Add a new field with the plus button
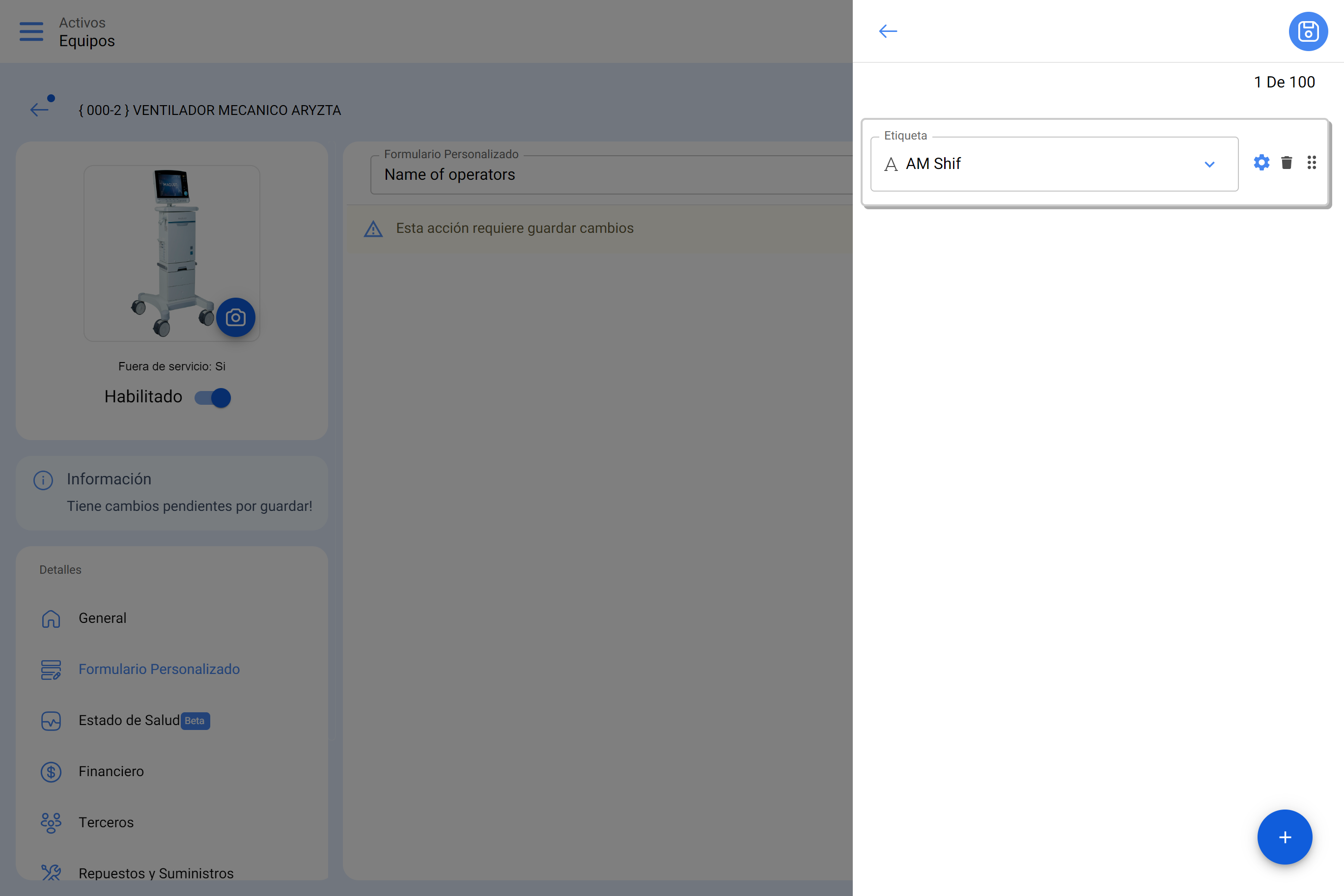Screen dimensions: 1344x896 [1285, 837]
